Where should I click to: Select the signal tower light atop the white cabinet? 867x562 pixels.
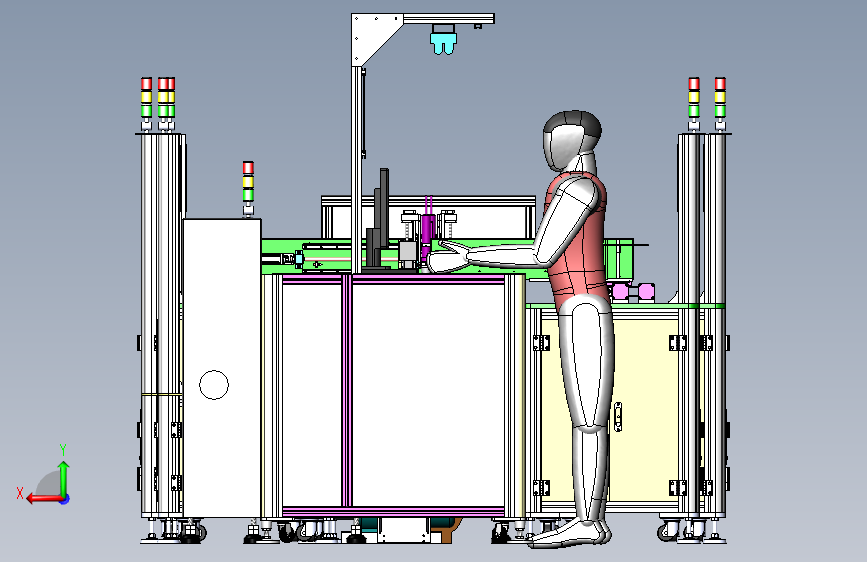click(248, 188)
